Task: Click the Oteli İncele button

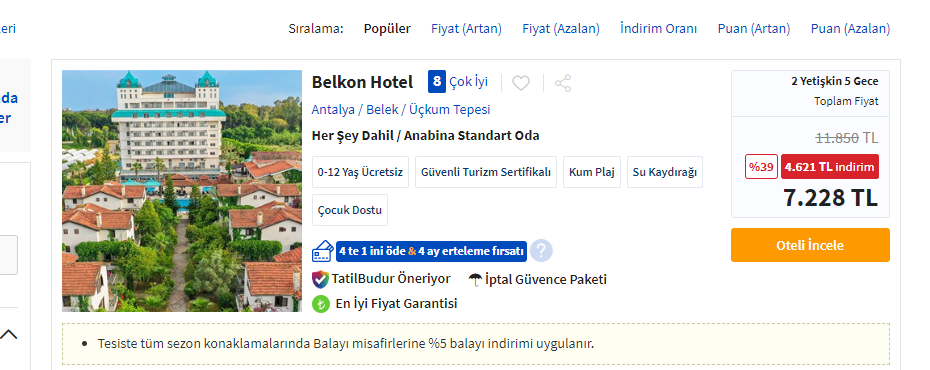Action: point(810,245)
